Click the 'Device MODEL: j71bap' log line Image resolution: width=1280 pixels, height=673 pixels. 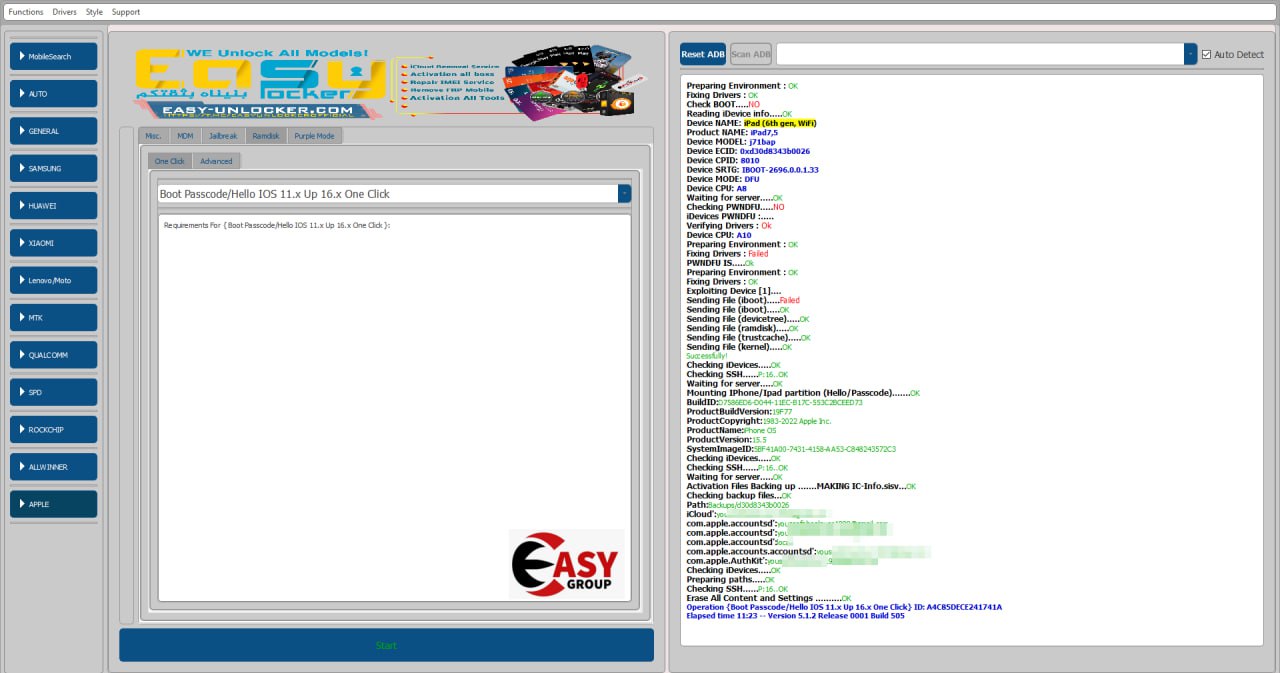coord(731,142)
